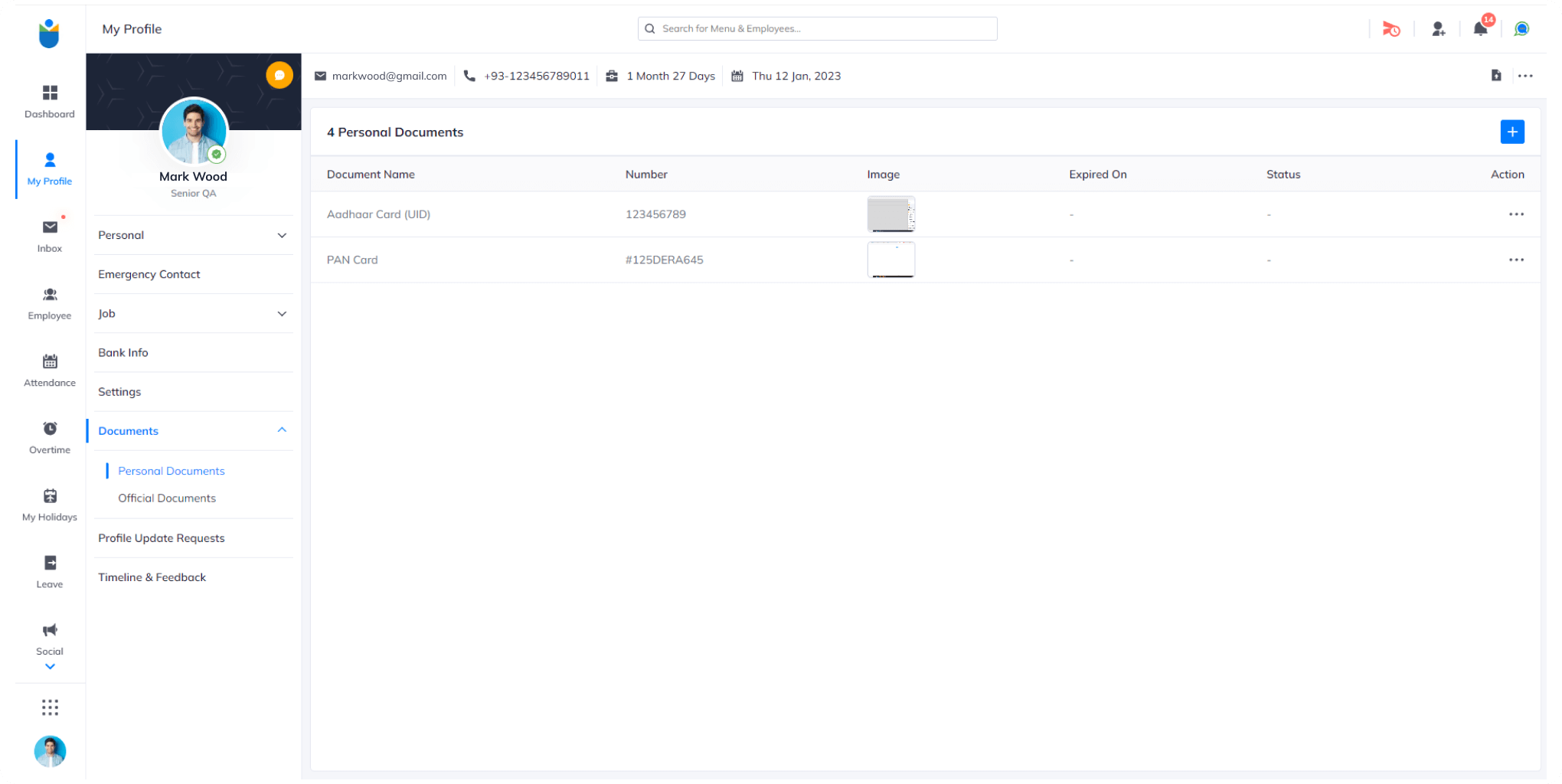Click the Document Name column header
This screenshot has width=1562, height=784.
[371, 174]
